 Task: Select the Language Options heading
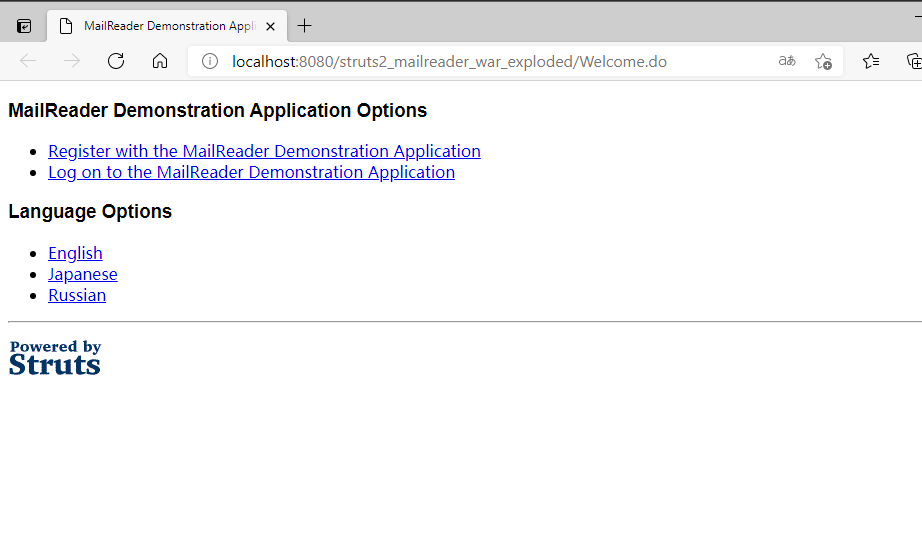pyautogui.click(x=90, y=212)
